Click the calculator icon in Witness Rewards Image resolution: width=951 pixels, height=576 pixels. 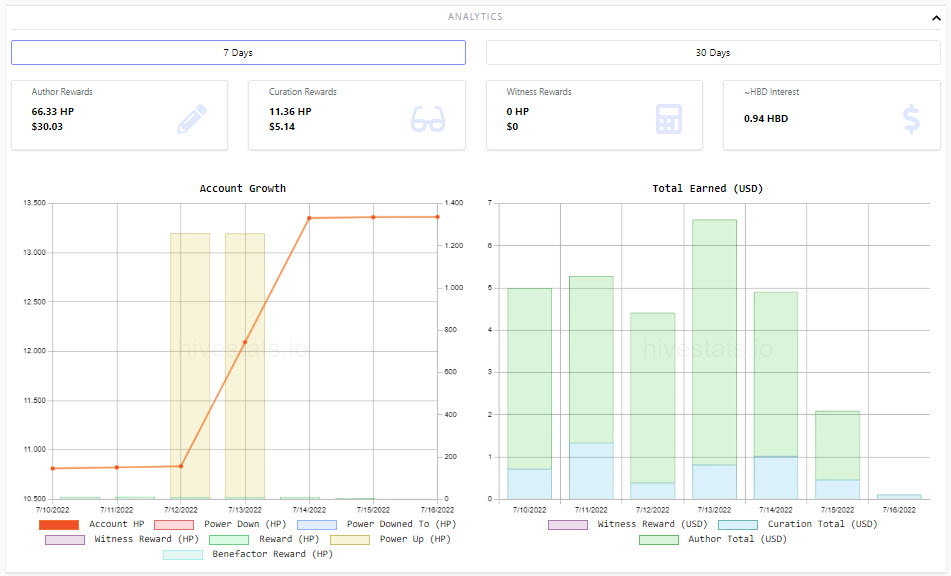point(668,119)
